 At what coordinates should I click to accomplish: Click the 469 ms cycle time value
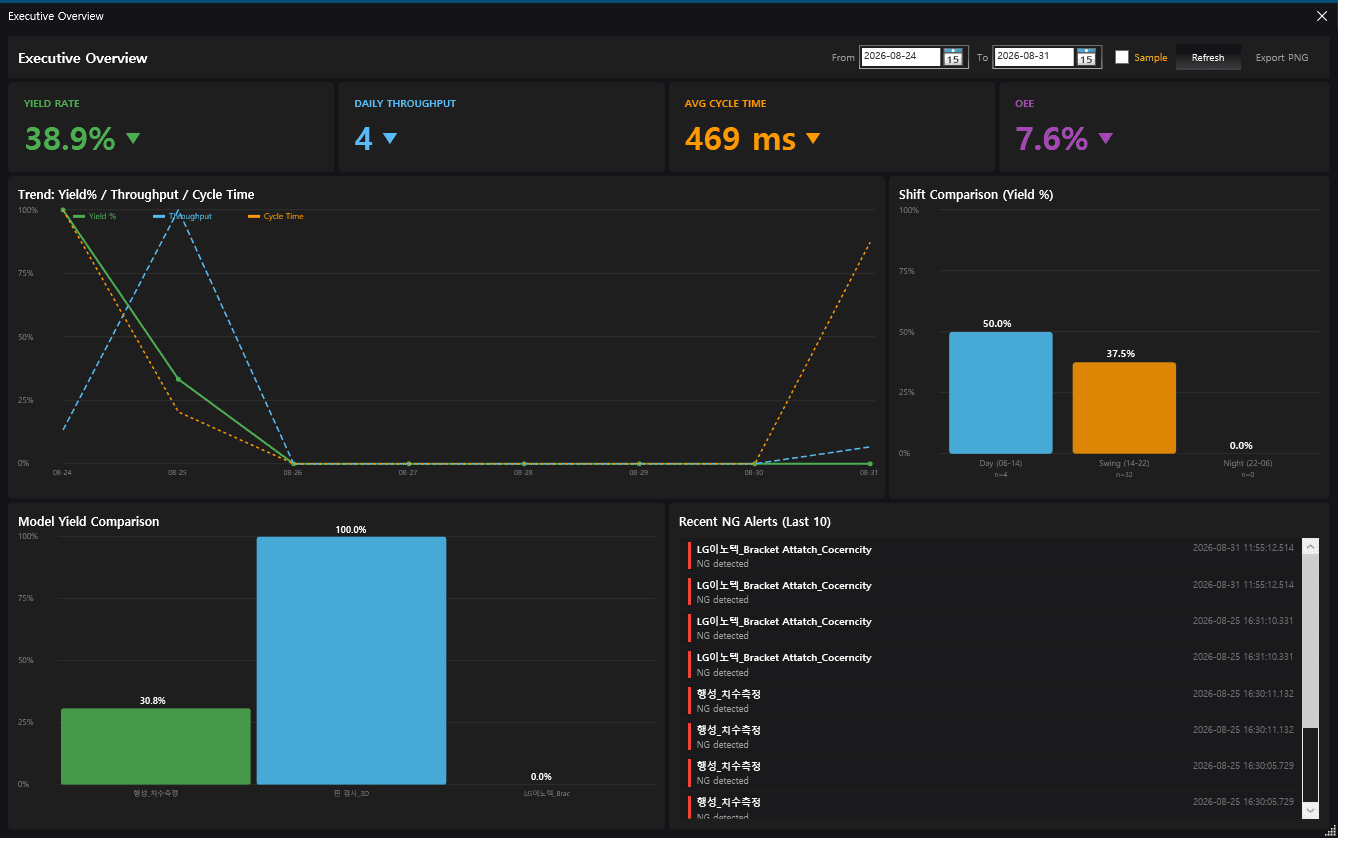740,138
